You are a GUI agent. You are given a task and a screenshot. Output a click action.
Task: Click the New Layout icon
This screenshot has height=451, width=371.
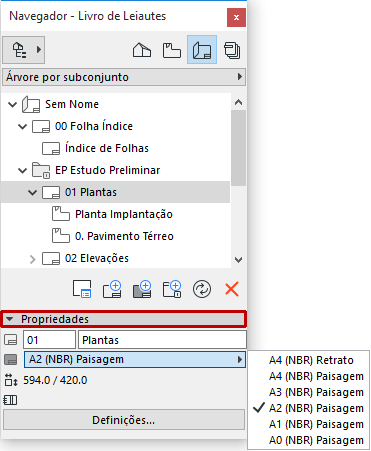(x=112, y=289)
